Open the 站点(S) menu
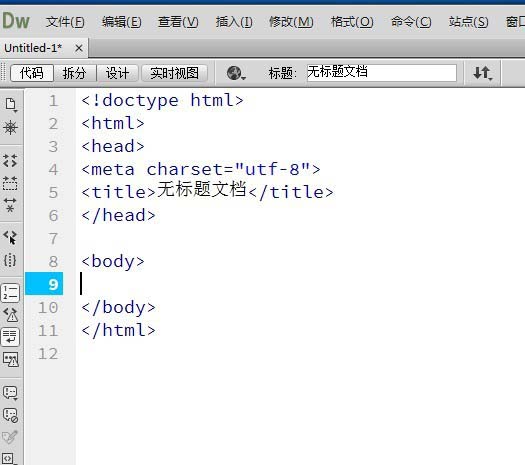The width and height of the screenshot is (525, 465). point(468,22)
